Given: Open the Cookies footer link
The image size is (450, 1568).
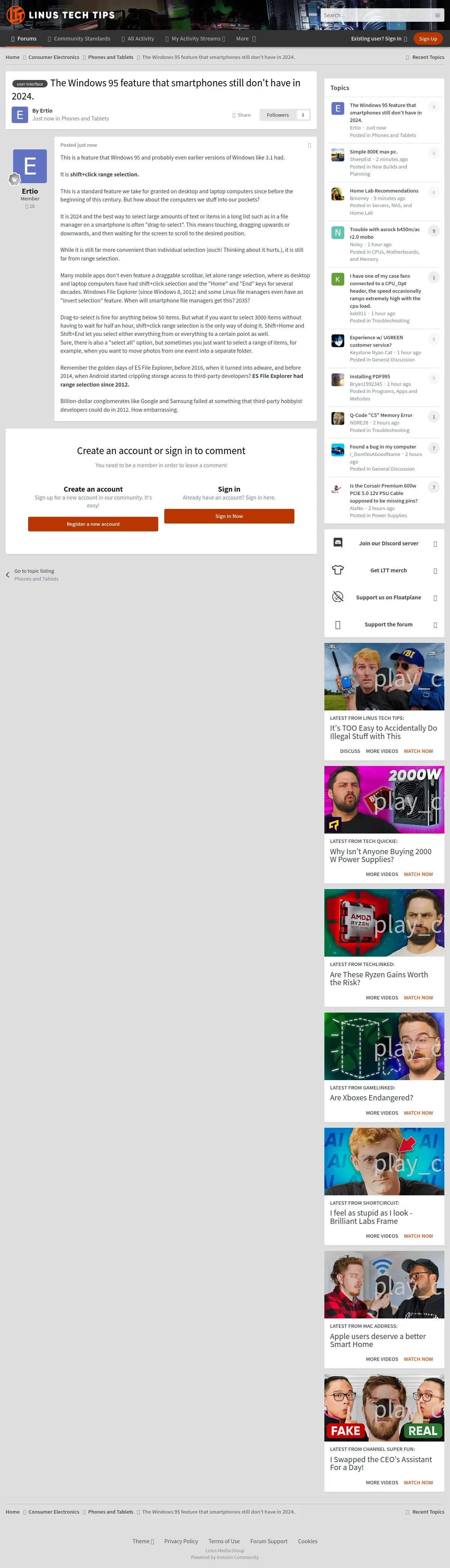Looking at the screenshot, I should [308, 1541].
